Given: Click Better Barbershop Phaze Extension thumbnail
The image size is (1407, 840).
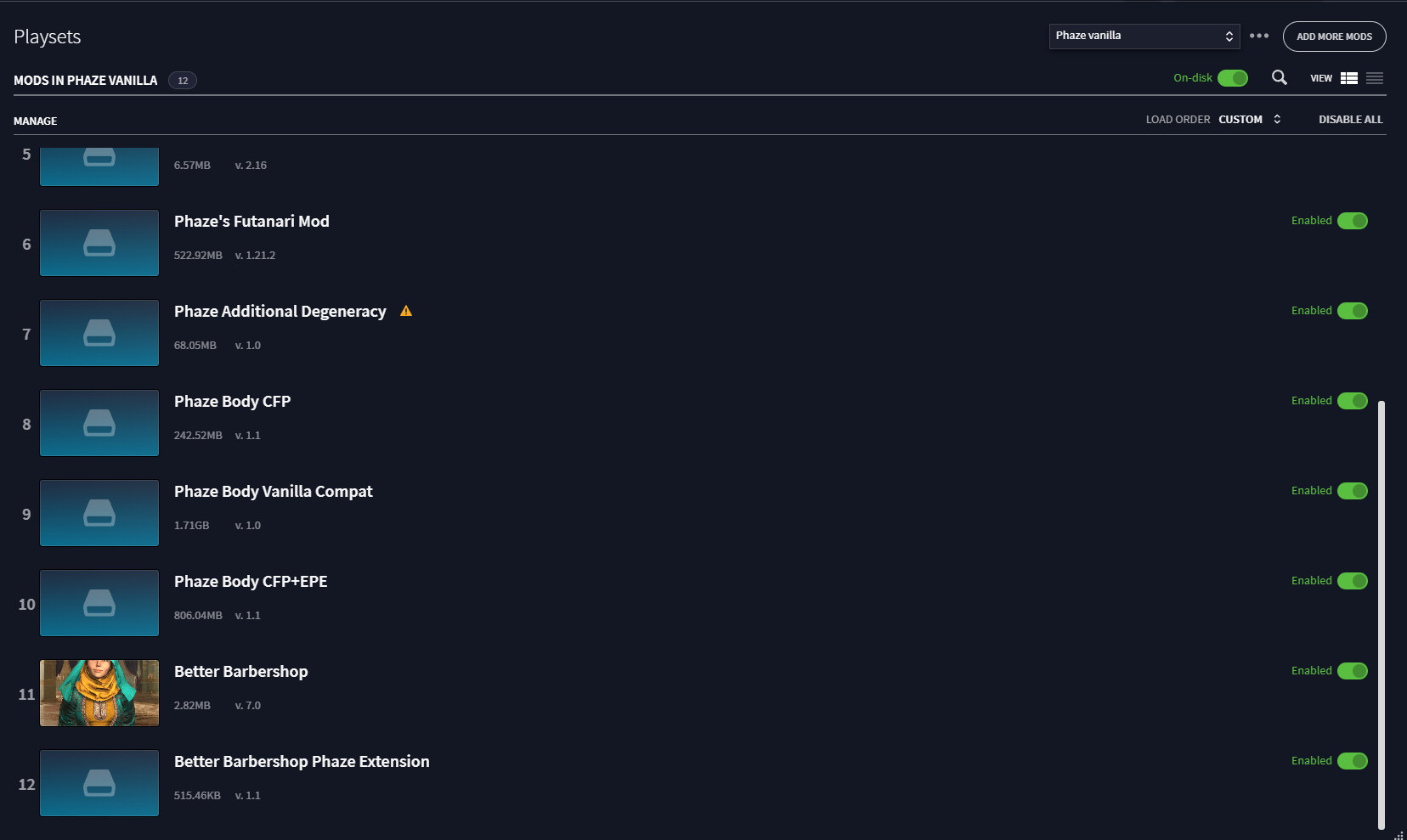Looking at the screenshot, I should click(99, 783).
